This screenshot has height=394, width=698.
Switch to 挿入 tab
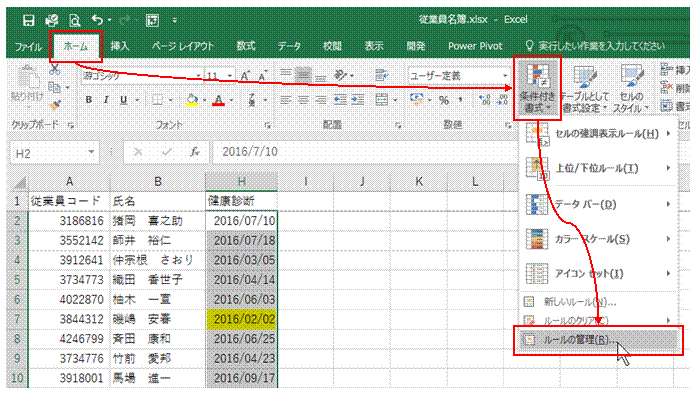click(119, 46)
